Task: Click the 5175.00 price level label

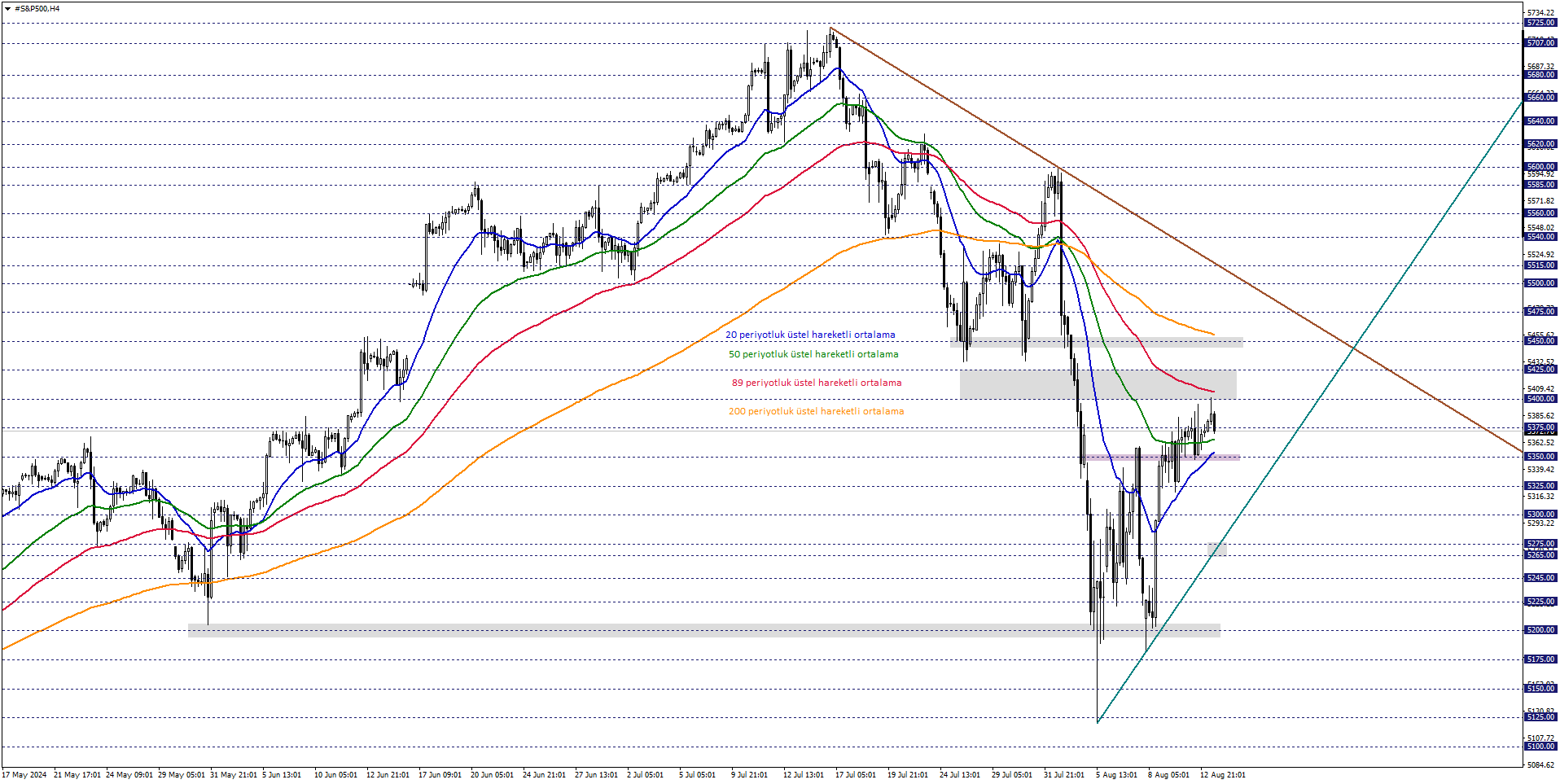Action: (x=1540, y=659)
